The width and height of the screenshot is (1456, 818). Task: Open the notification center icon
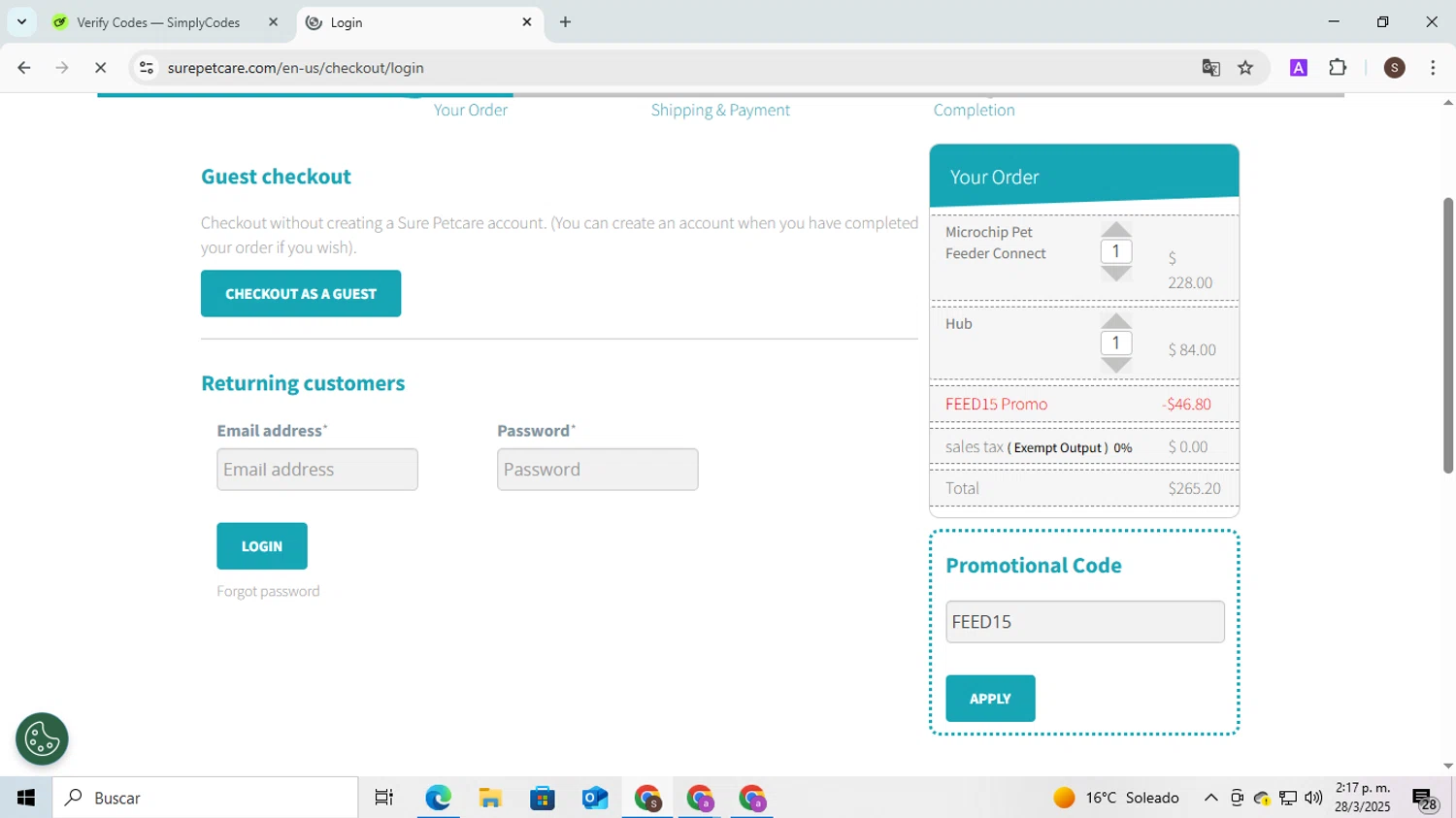[x=1426, y=799]
